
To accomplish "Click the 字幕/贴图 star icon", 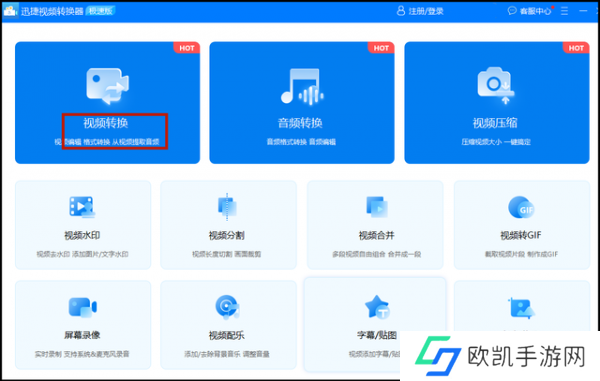I will tap(377, 307).
